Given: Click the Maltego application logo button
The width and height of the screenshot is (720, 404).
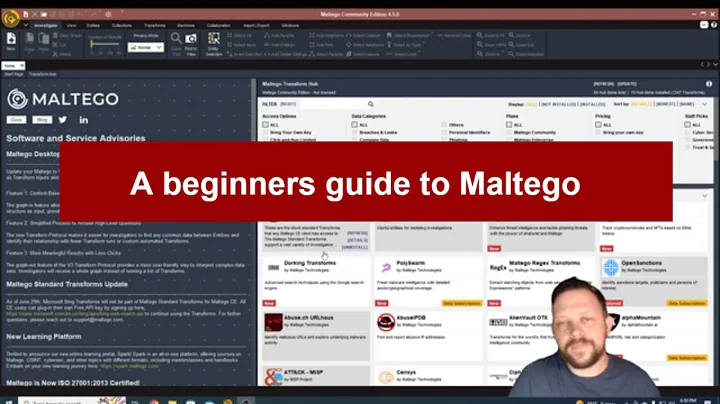Looking at the screenshot, I should tap(10, 18).
